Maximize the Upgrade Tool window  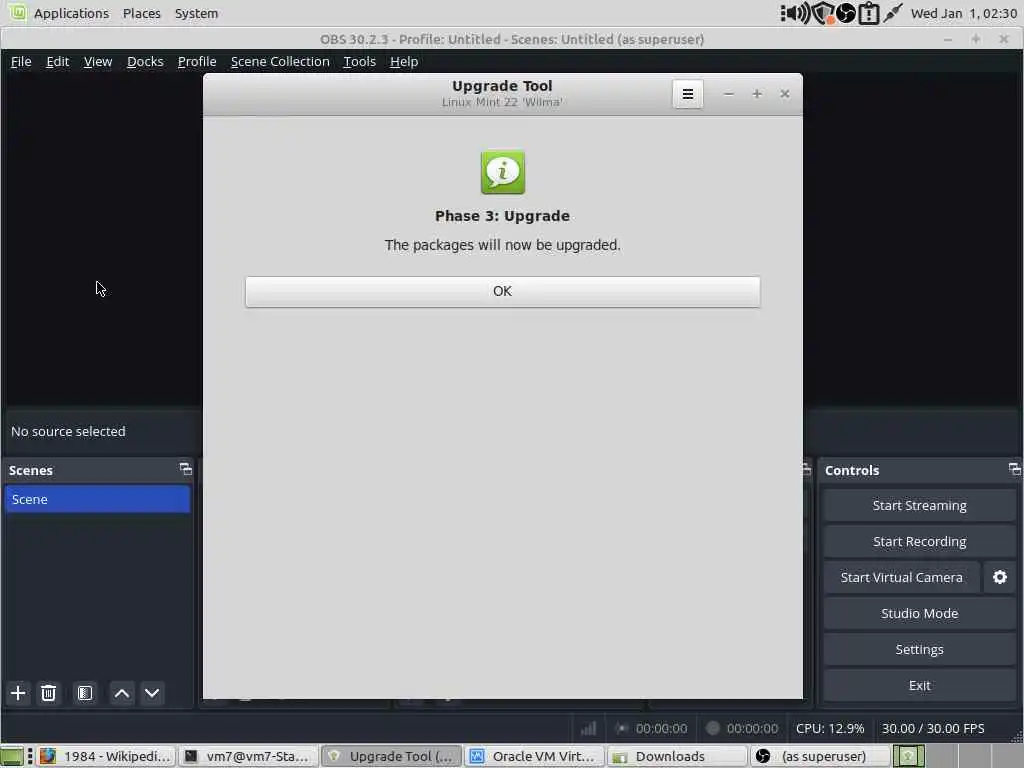coord(757,94)
